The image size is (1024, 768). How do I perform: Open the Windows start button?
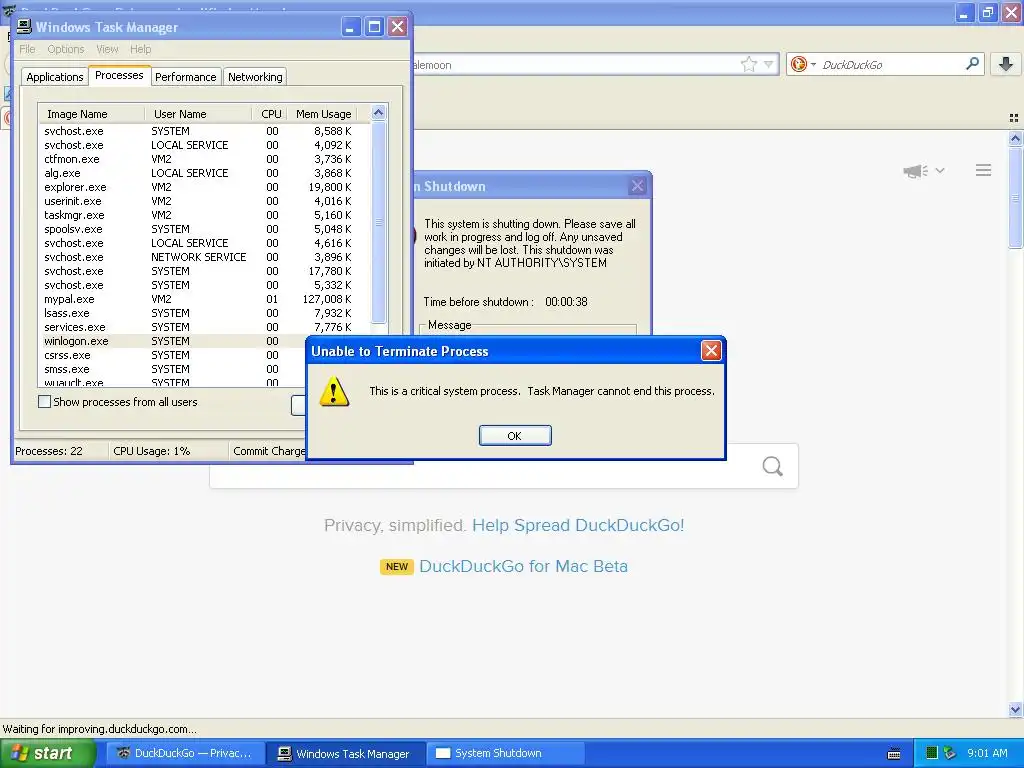pos(47,753)
